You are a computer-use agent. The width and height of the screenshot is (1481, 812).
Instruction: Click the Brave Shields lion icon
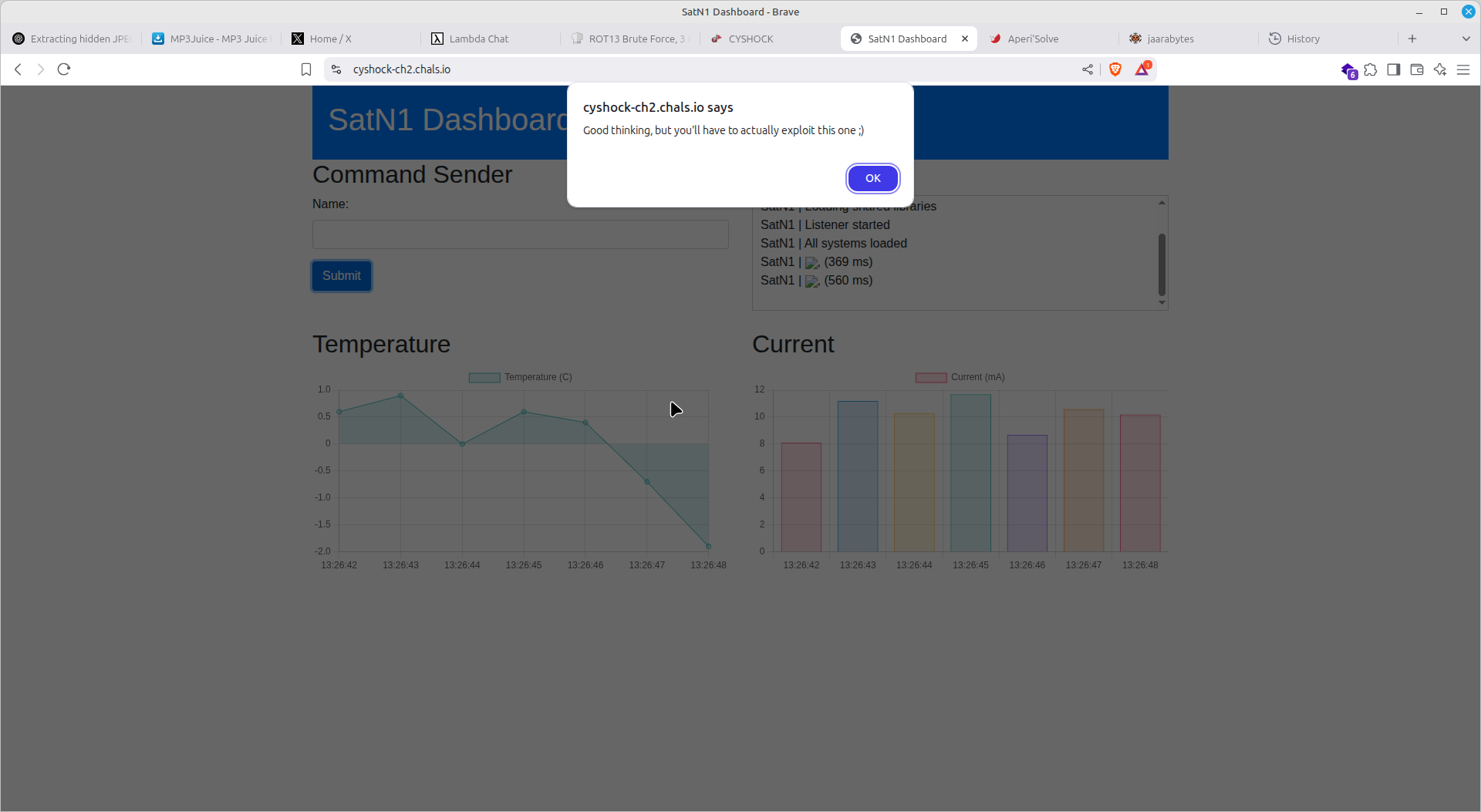[x=1115, y=69]
